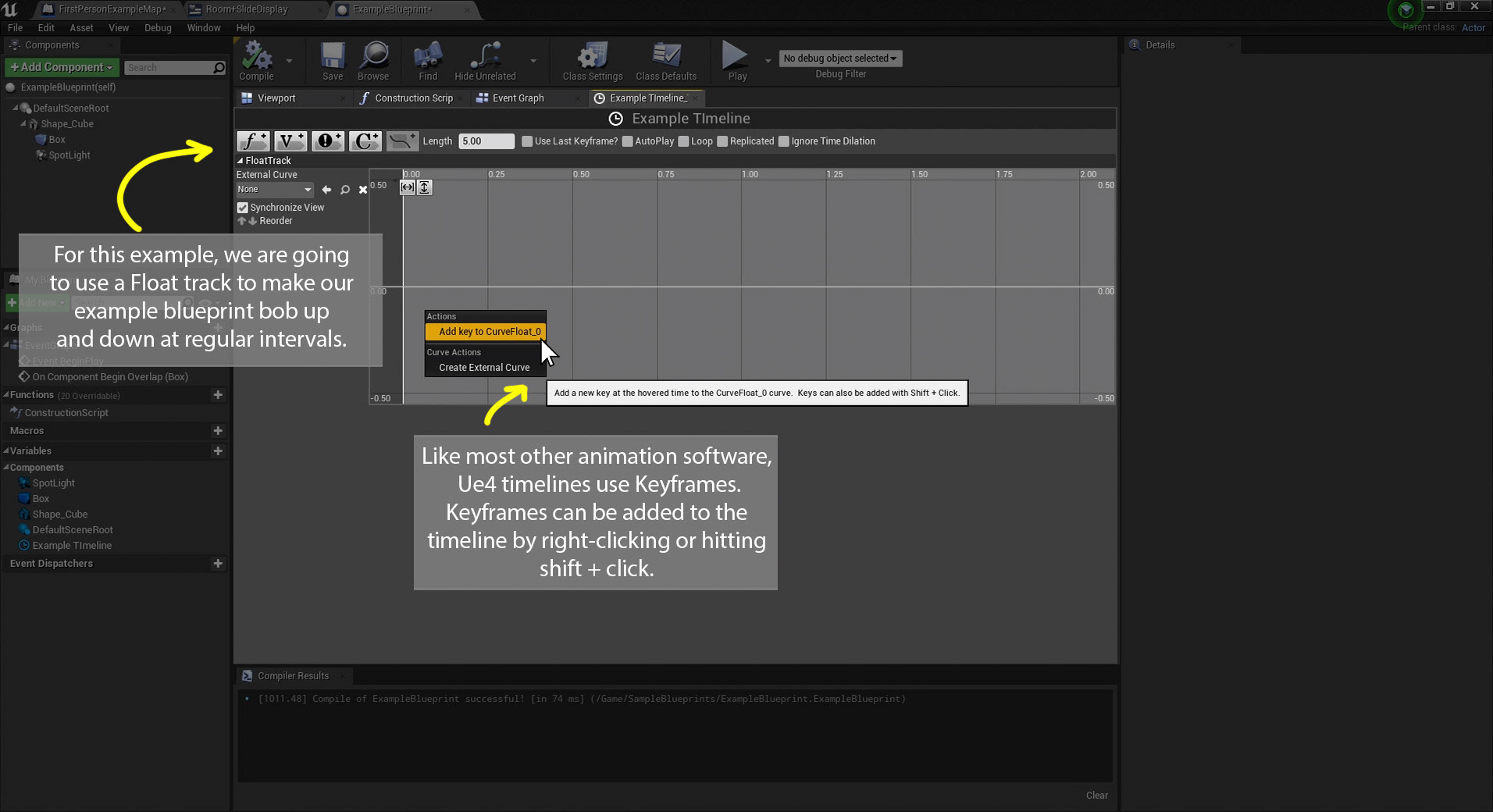The height and width of the screenshot is (812, 1493).
Task: Collapse DefaultSceneRoot tree node
Action: coord(15,109)
